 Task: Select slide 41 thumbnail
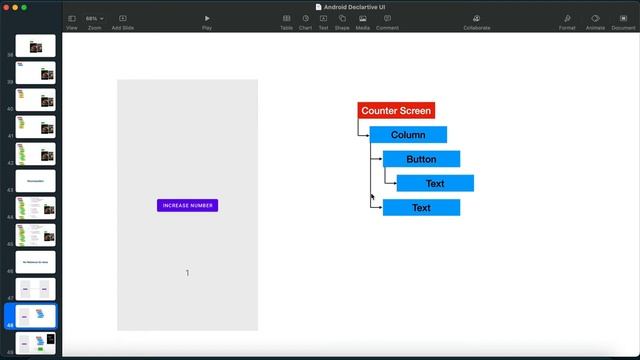(36, 127)
